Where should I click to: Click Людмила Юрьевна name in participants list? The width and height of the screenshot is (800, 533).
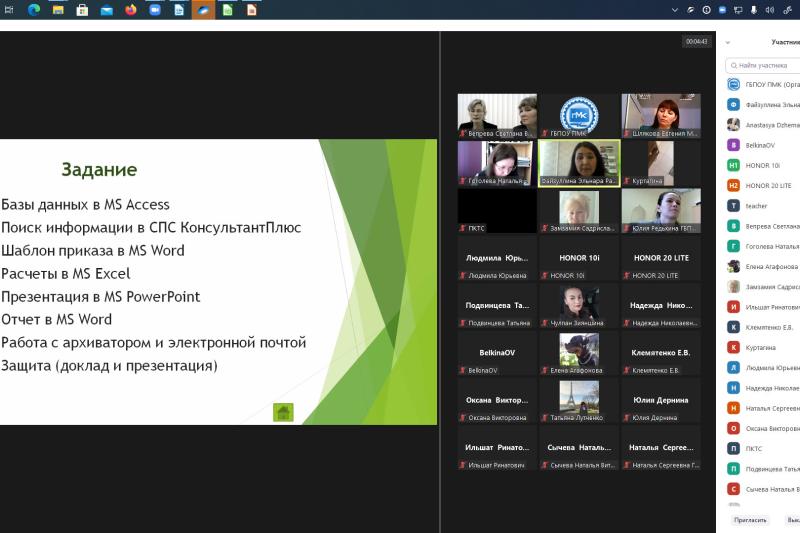(x=772, y=368)
